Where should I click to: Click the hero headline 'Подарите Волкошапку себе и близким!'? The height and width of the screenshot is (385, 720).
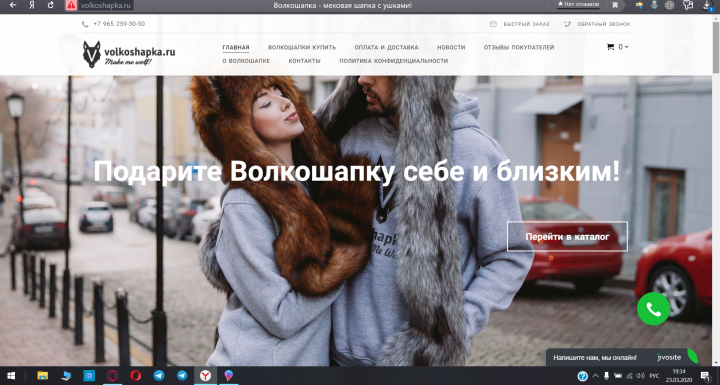coord(356,172)
